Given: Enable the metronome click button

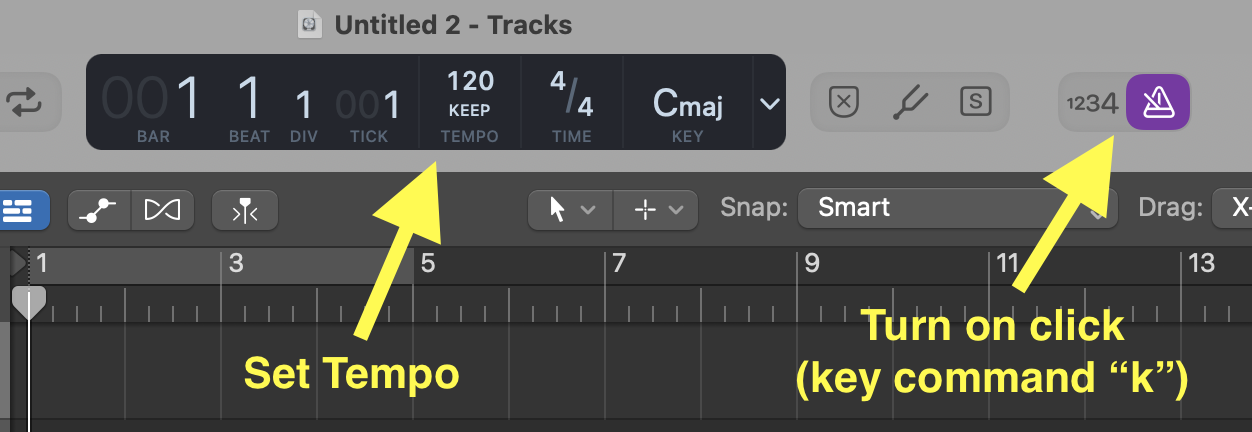Looking at the screenshot, I should pyautogui.click(x=1157, y=102).
